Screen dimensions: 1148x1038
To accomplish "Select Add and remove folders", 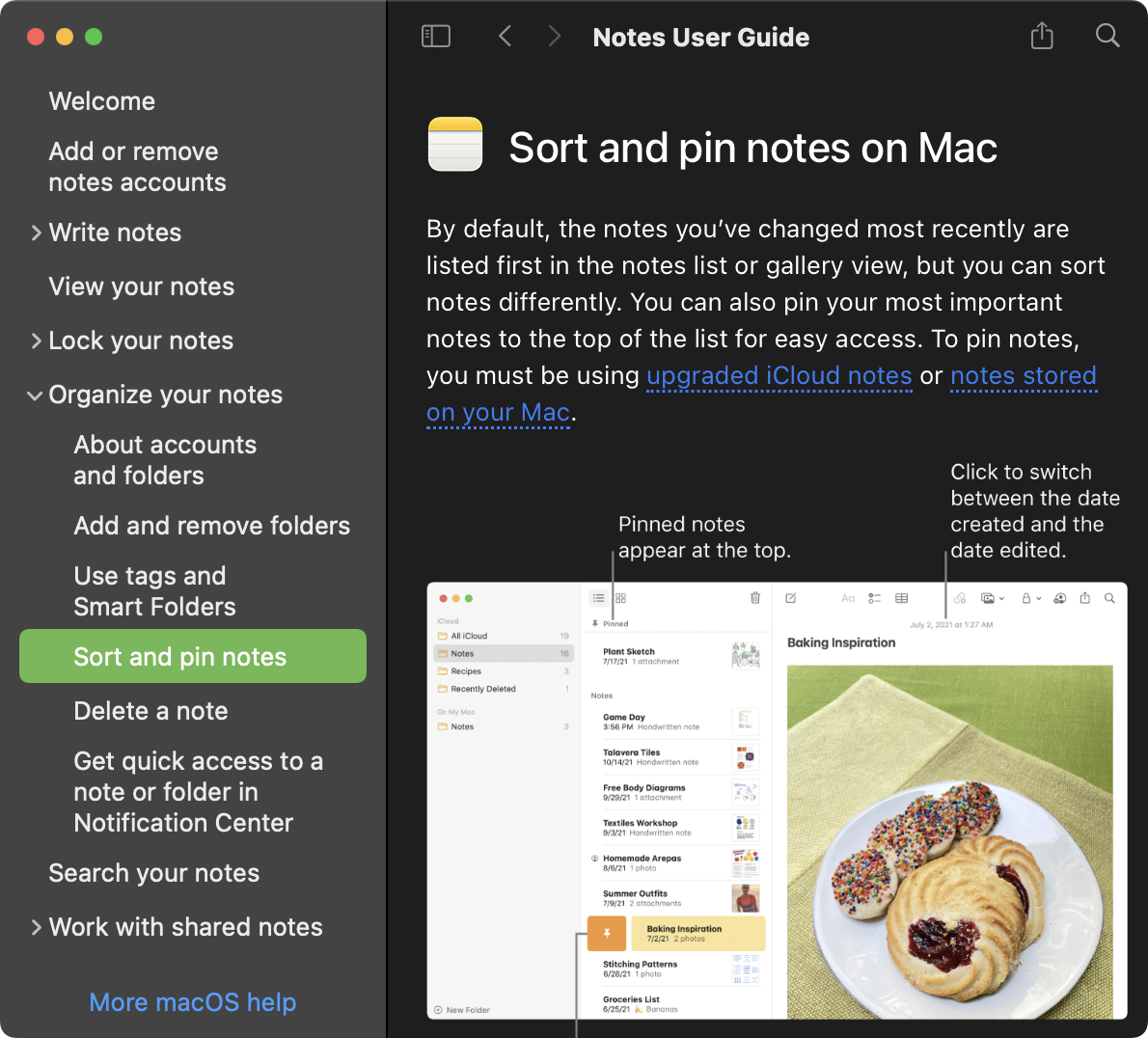I will (211, 526).
